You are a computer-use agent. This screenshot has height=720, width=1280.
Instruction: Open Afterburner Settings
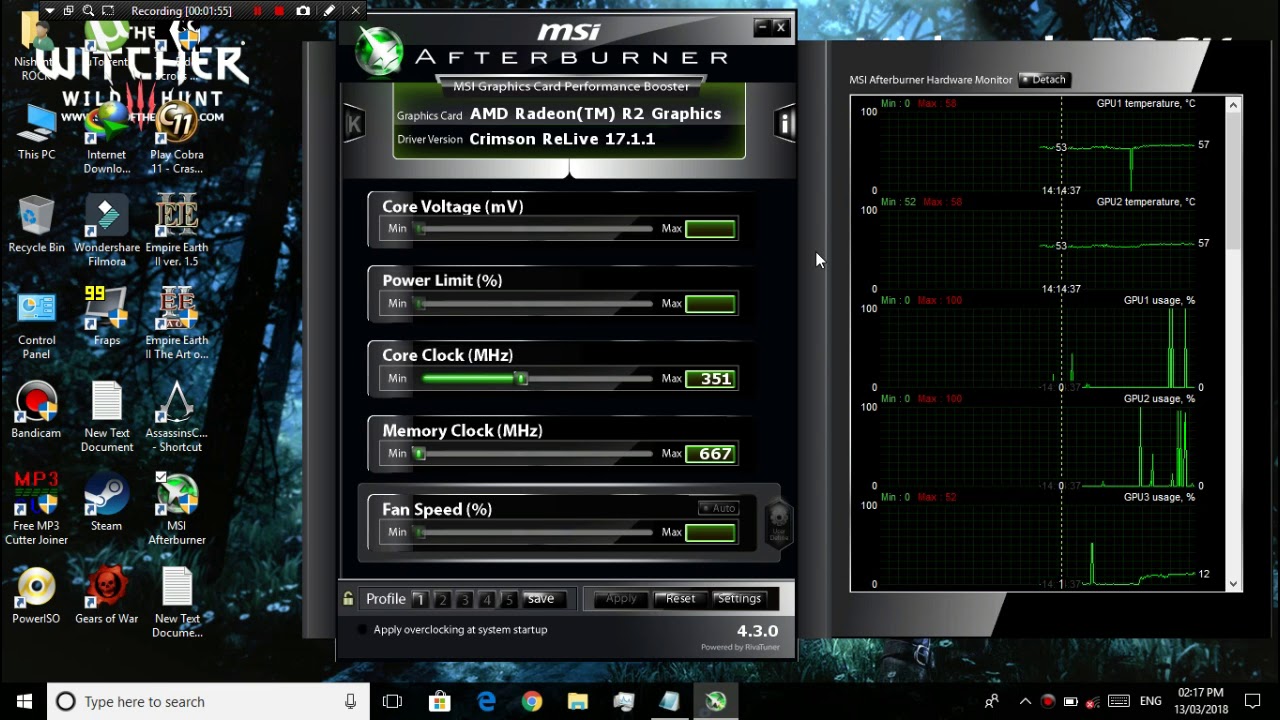pos(739,599)
